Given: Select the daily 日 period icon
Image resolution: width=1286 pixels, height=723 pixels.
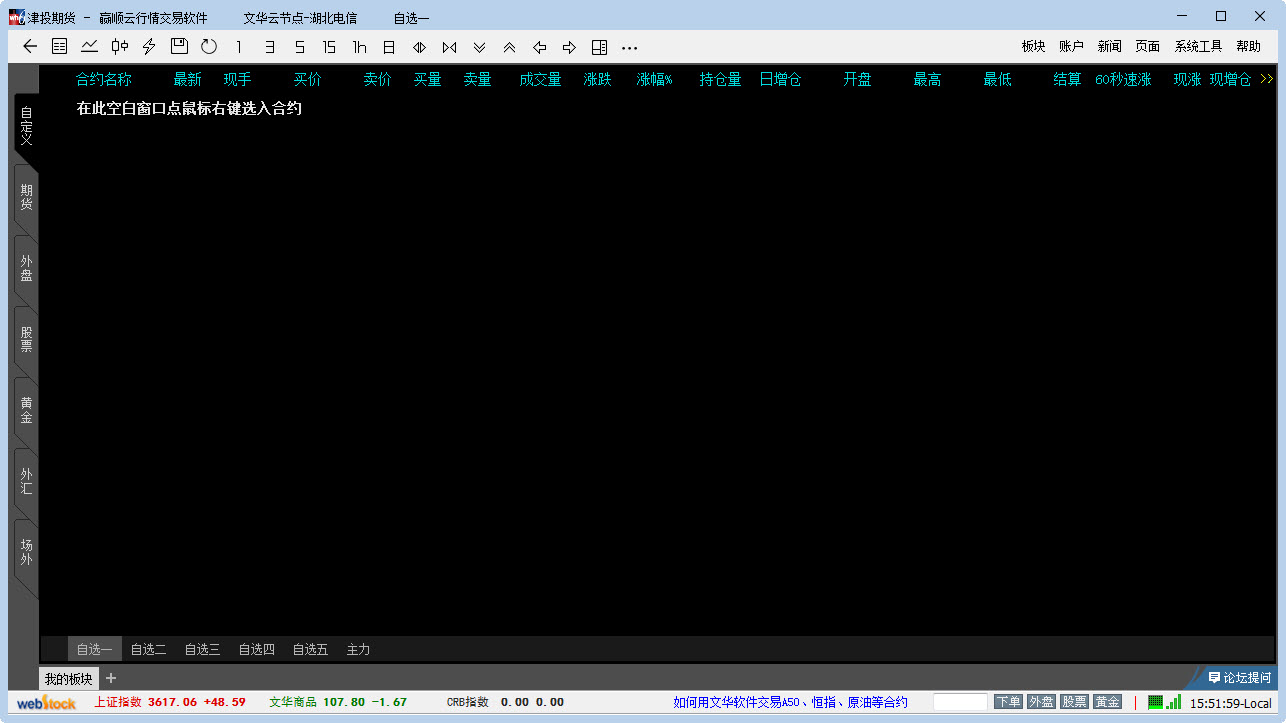Looking at the screenshot, I should click(389, 46).
